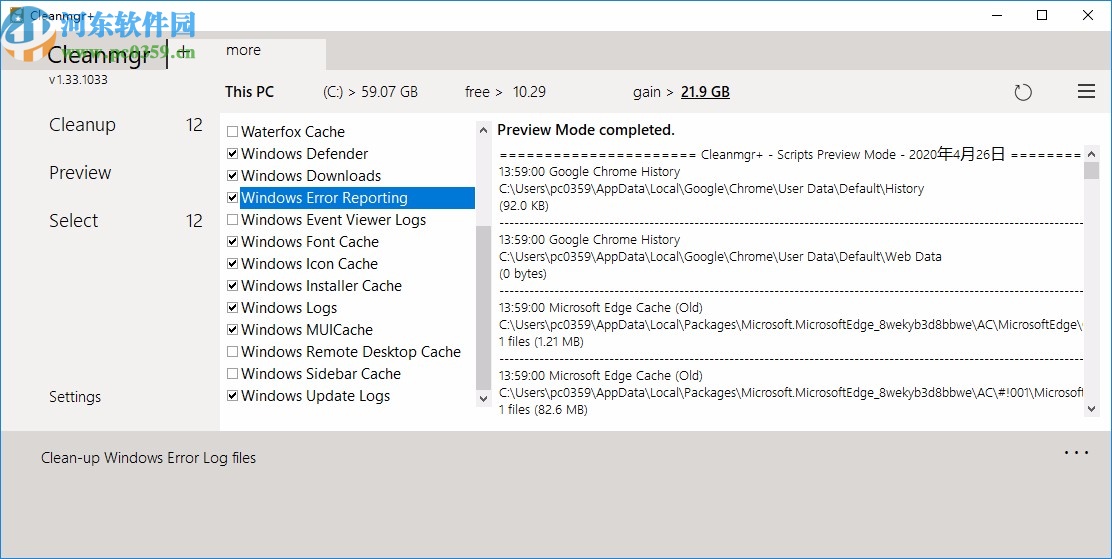This screenshot has height=559, width=1112.
Task: Uncheck the Windows Logs checkbox
Action: [233, 308]
